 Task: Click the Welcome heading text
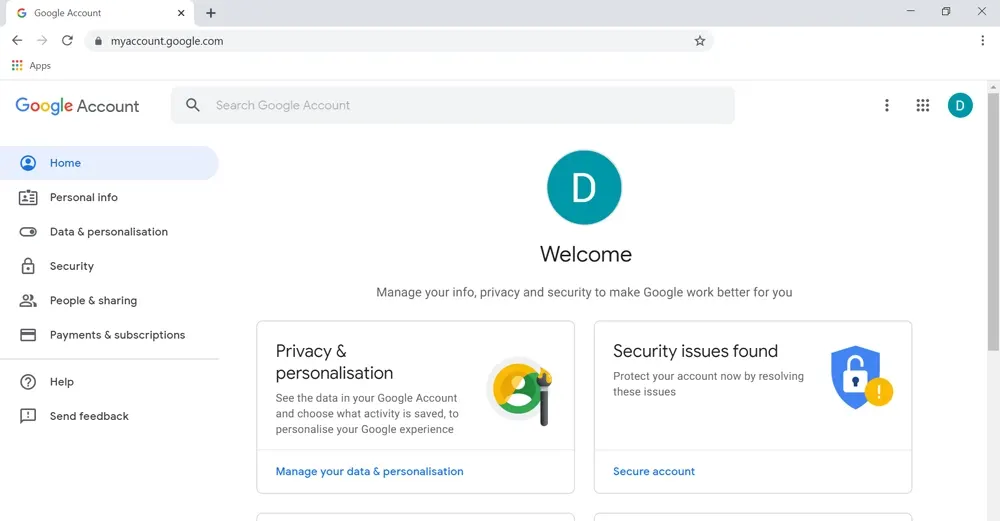[585, 254]
